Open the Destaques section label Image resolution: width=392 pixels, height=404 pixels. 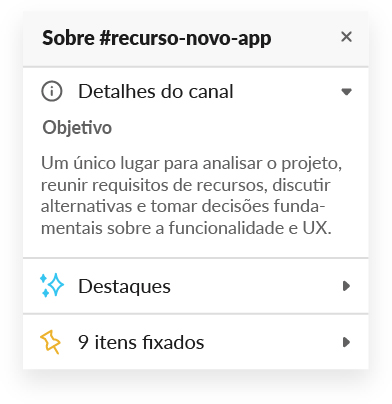tap(124, 286)
